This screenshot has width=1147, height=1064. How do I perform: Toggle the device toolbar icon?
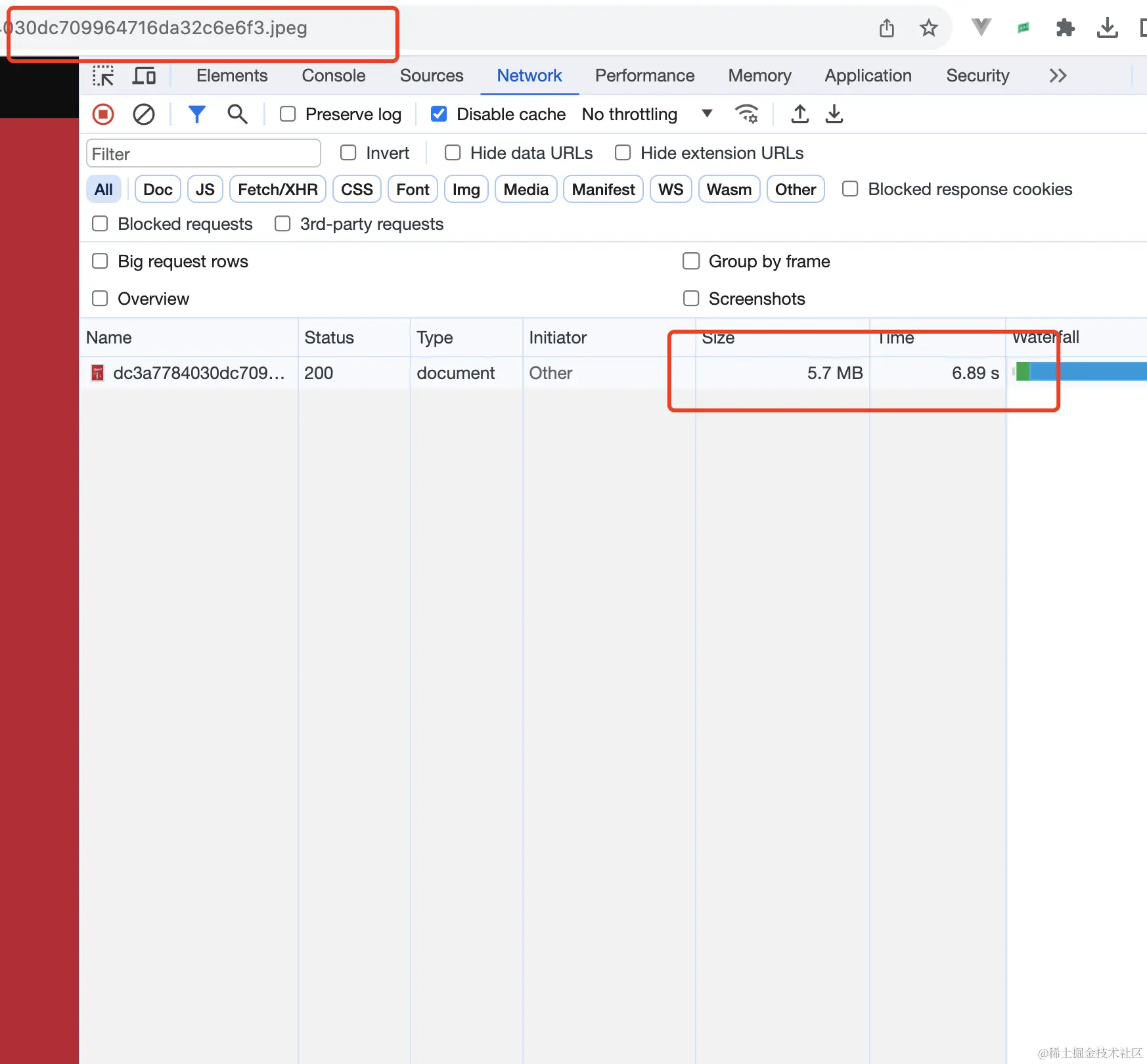[144, 76]
